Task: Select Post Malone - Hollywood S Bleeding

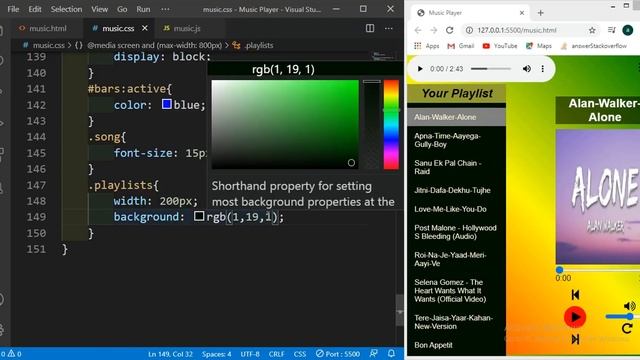Action: (x=456, y=232)
